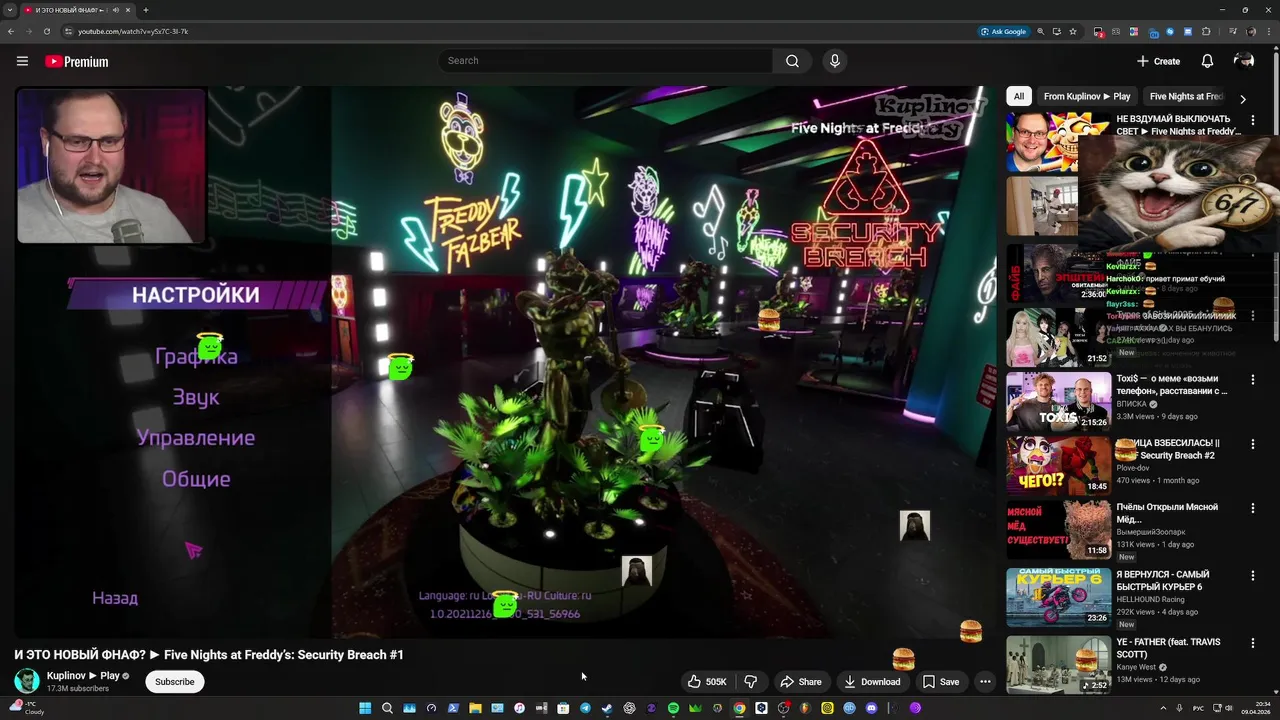1280x720 pixels.
Task: Share the video
Action: coord(800,682)
